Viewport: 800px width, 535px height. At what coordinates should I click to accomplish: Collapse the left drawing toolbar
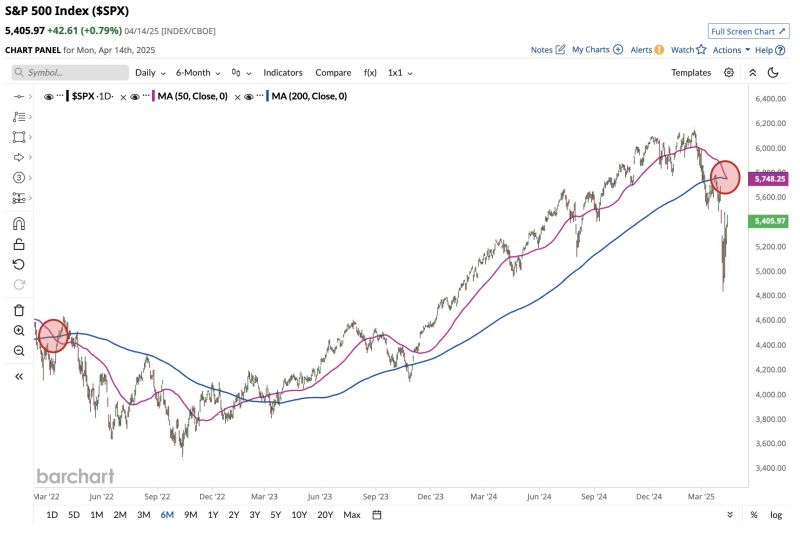click(19, 376)
